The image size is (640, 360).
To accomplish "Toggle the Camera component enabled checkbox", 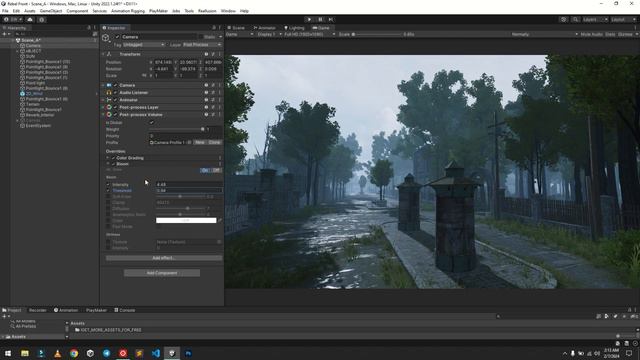I will (x=115, y=85).
